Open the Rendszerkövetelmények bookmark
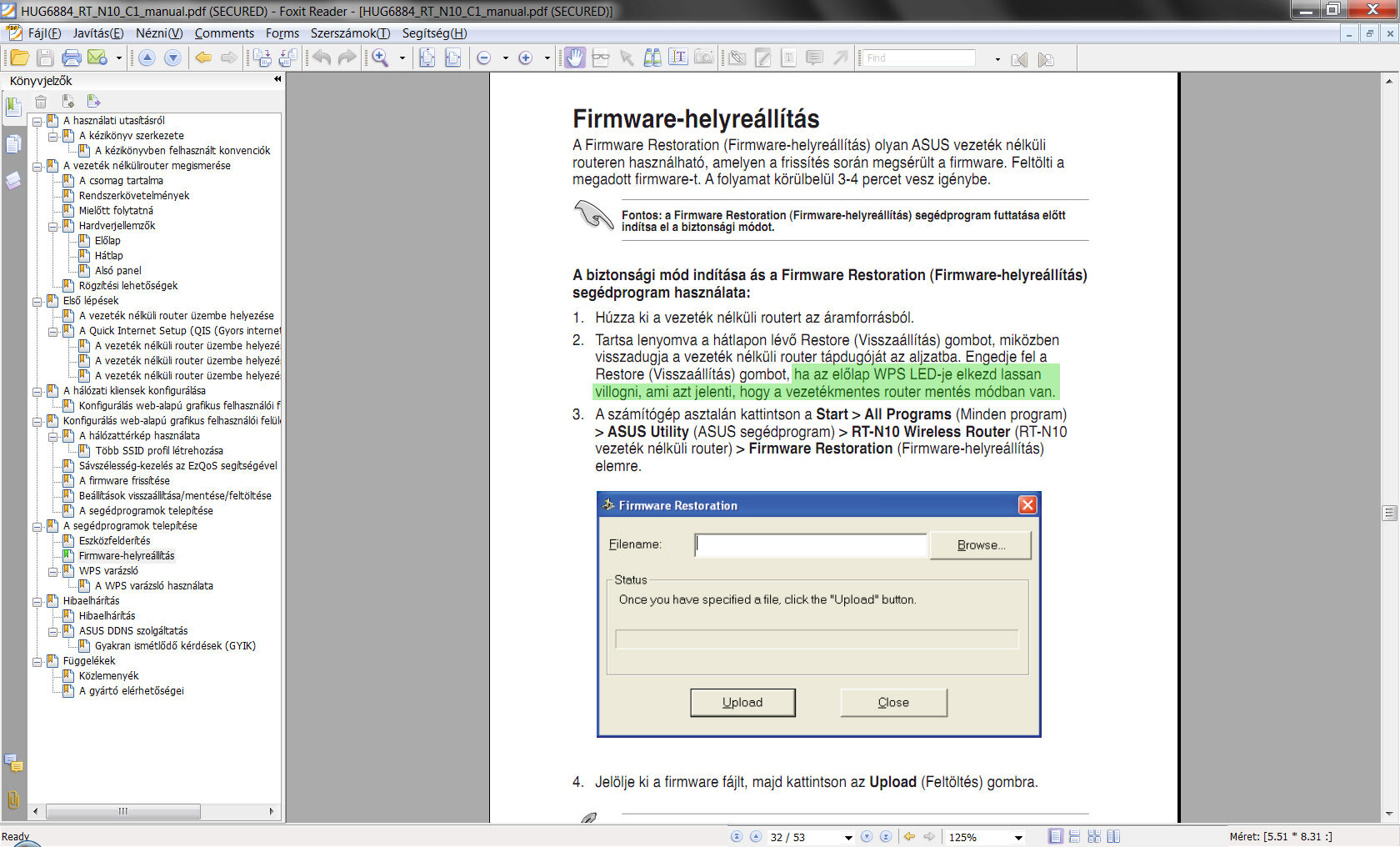 pos(134,196)
